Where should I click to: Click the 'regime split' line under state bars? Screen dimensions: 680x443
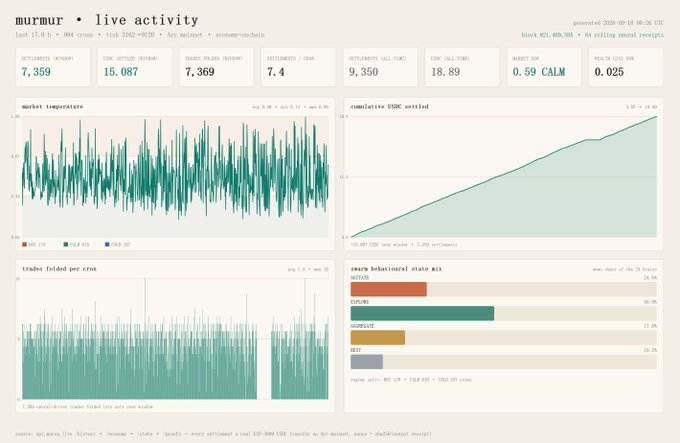coord(411,380)
